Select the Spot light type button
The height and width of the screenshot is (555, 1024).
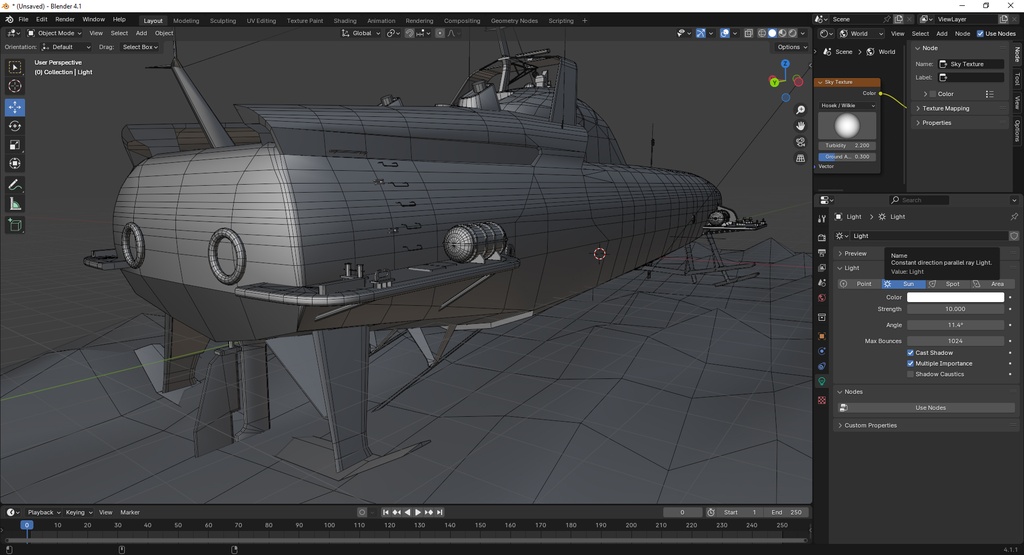[948, 284]
